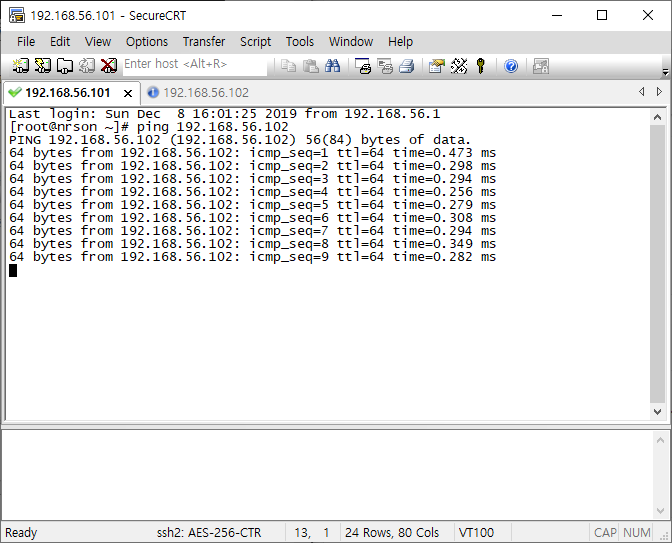
Task: Open Help via blue question mark icon
Action: click(x=511, y=66)
